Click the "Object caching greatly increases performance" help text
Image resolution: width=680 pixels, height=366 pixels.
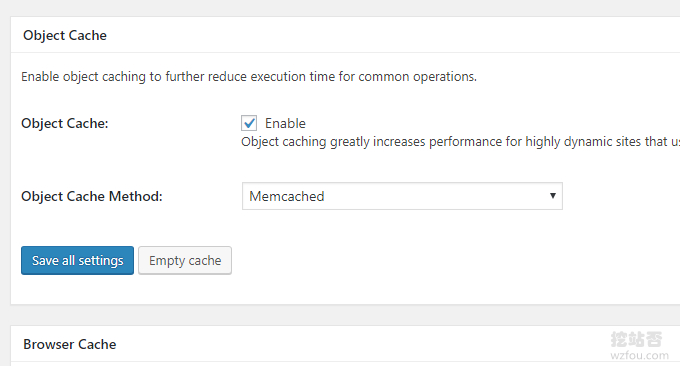tap(460, 142)
